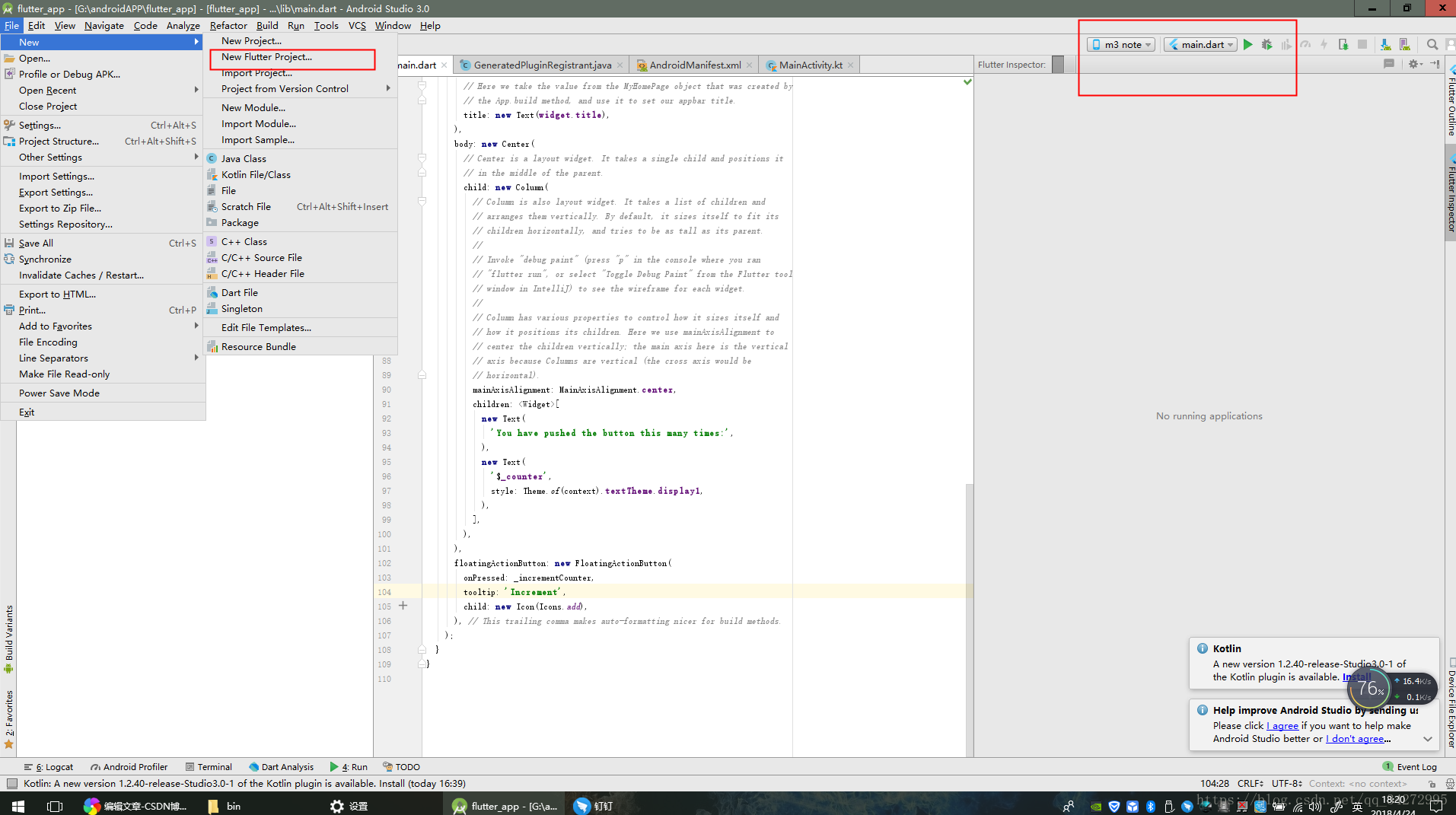Click the line separator CRLF status
Viewport: 1456px width, 815px height.
coord(1251,784)
